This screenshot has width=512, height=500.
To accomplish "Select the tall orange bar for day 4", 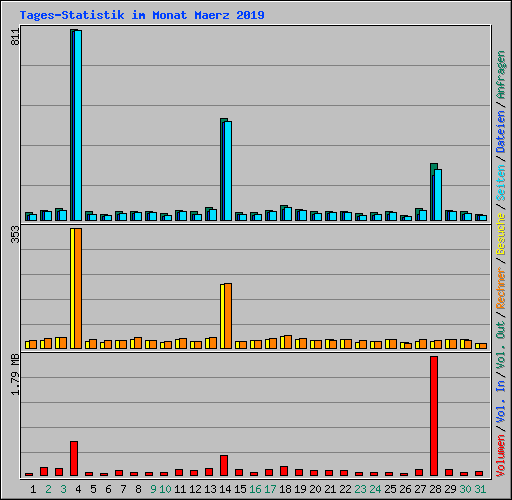I will click(78, 289).
